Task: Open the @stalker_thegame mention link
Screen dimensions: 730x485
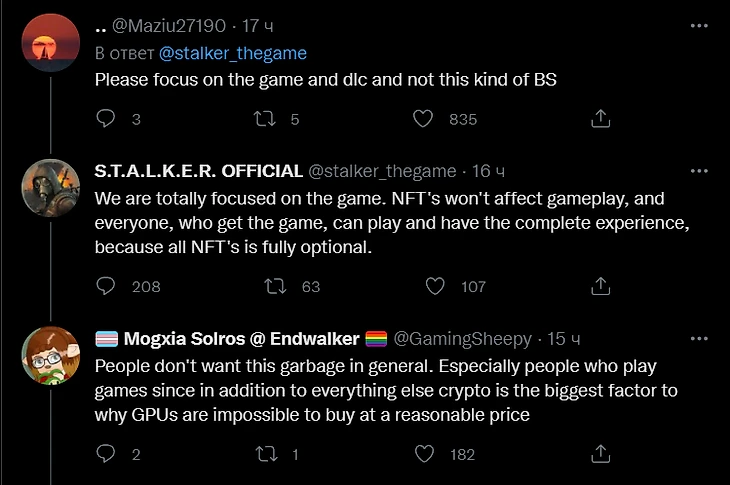Action: tap(232, 53)
